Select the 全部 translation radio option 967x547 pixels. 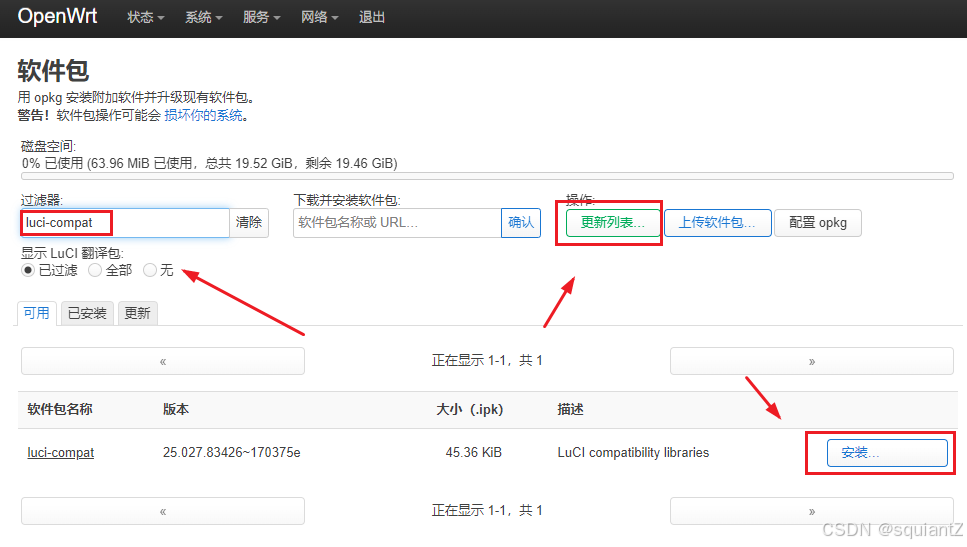point(95,270)
